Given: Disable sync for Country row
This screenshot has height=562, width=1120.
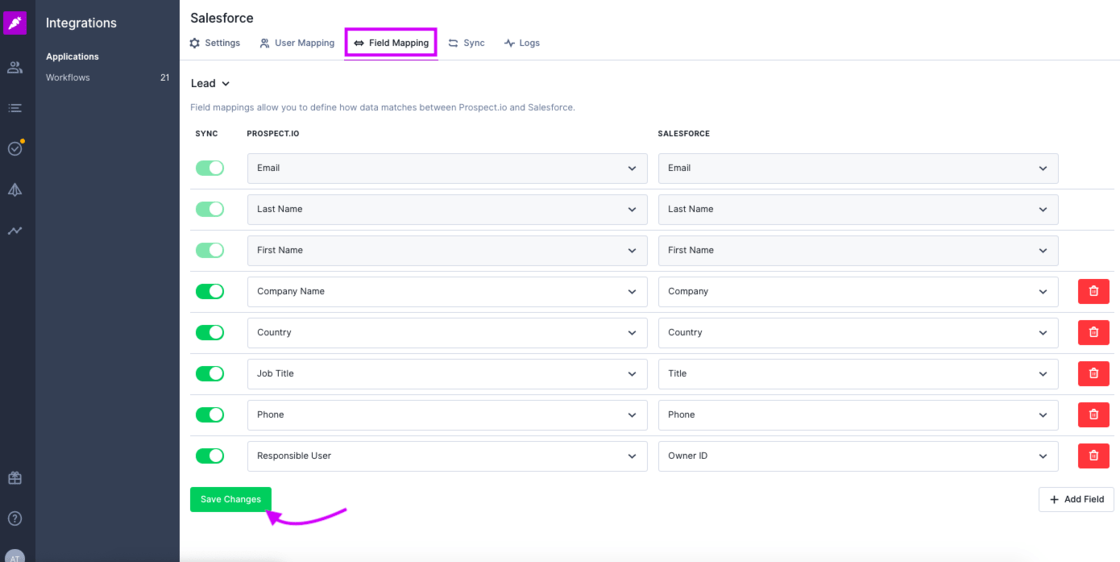Looking at the screenshot, I should [210, 332].
